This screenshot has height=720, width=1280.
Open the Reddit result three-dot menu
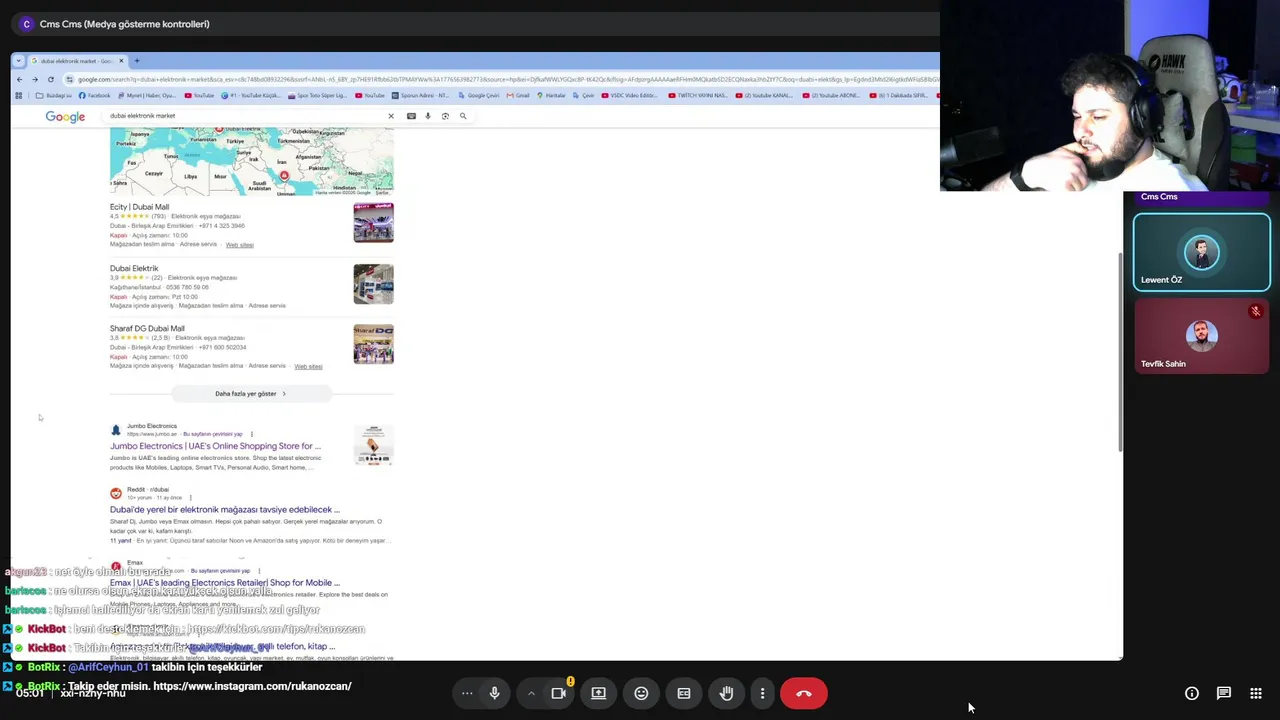[x=190, y=497]
